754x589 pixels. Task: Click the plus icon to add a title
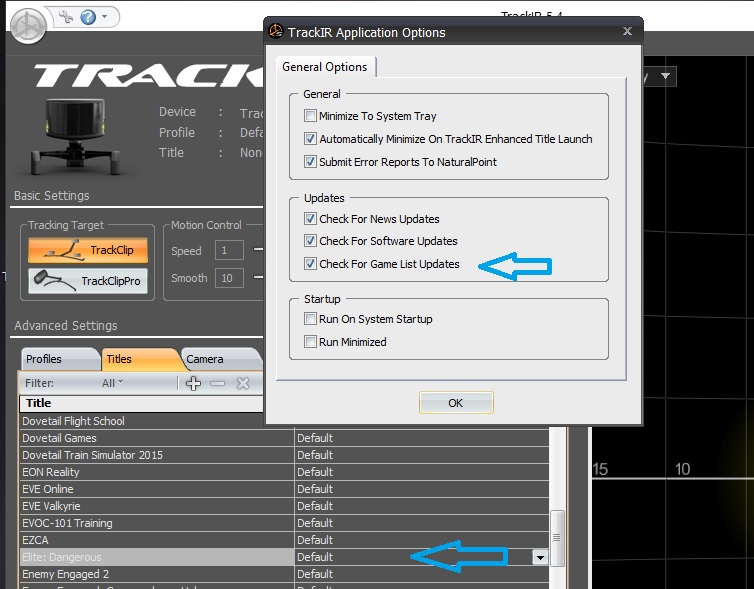click(x=193, y=383)
